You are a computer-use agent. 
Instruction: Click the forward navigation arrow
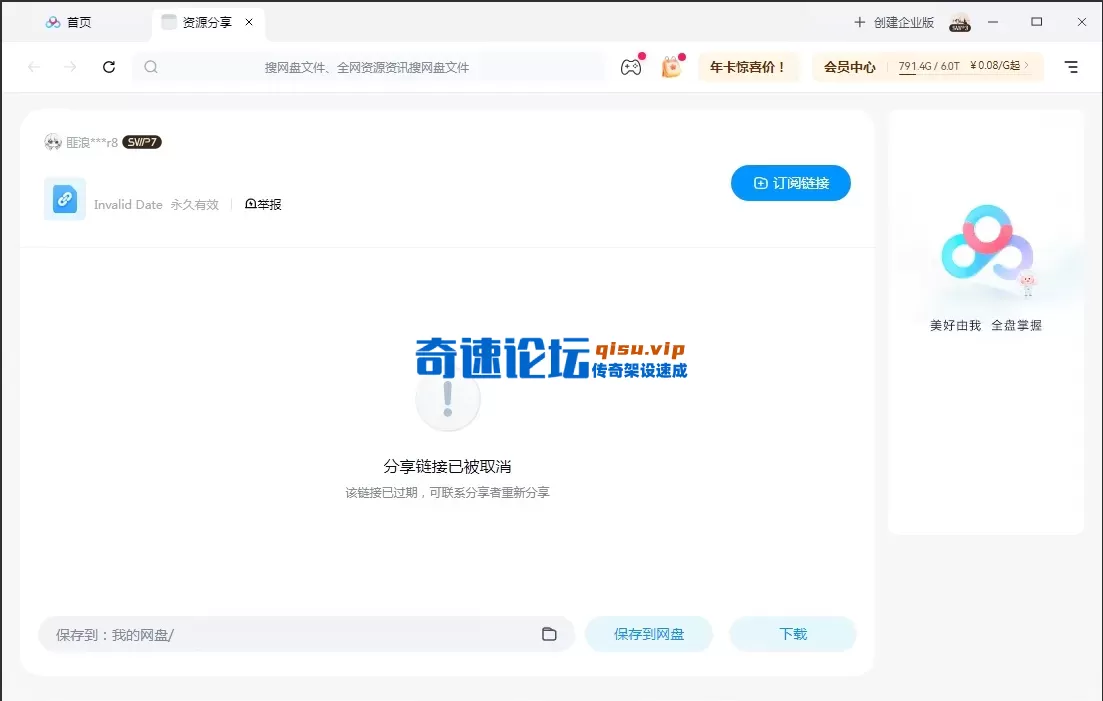click(x=70, y=67)
